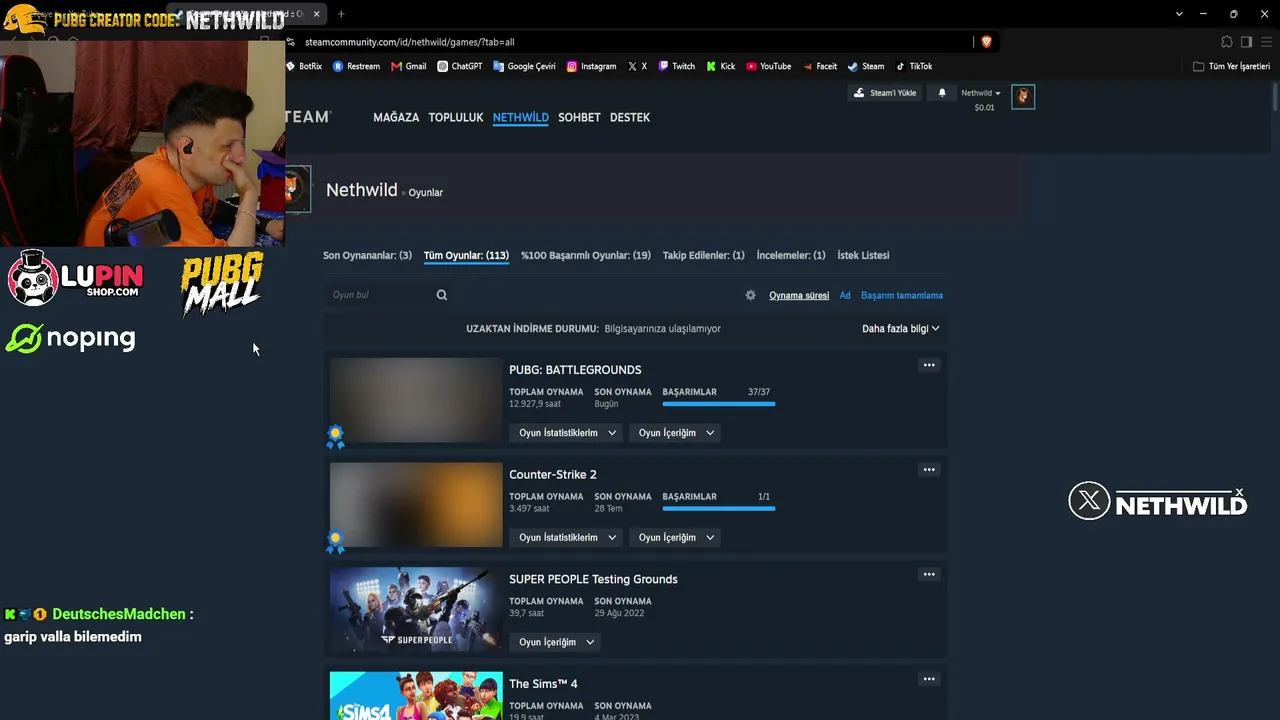Open the browser hamburger menu
Viewport: 1280px width, 720px height.
point(1265,42)
